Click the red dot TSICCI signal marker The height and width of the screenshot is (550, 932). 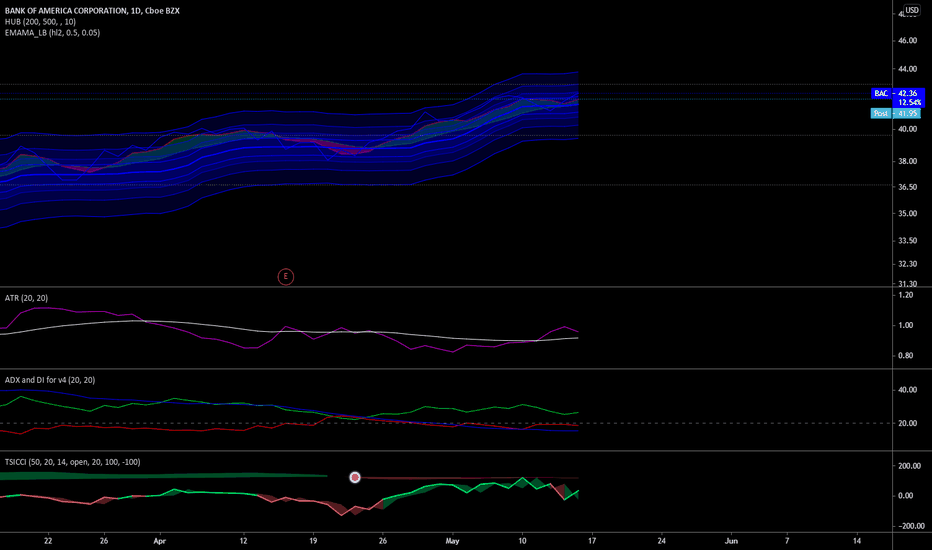pyautogui.click(x=355, y=477)
